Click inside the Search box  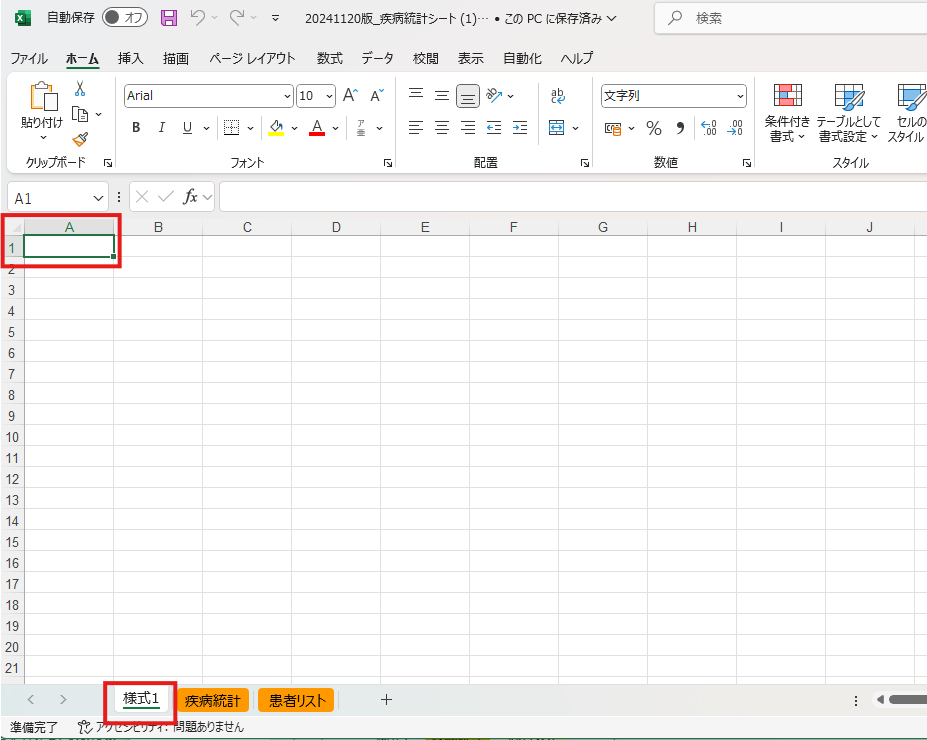coord(792,18)
